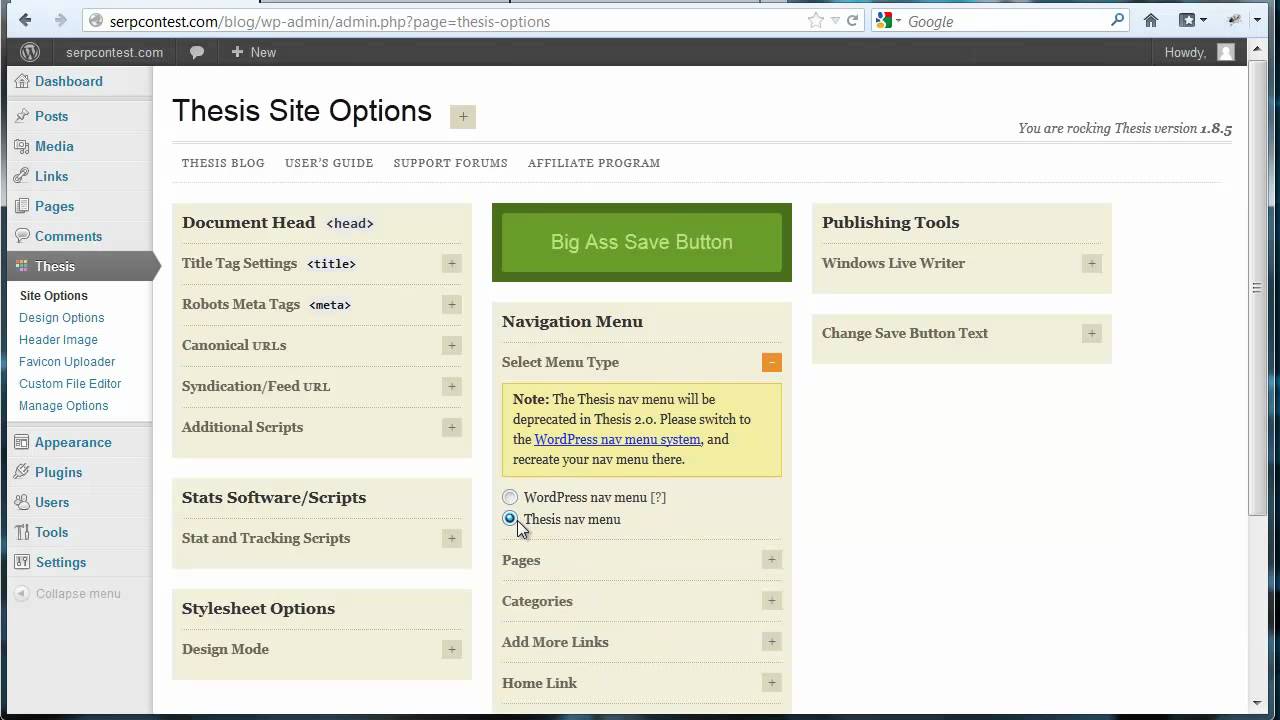Click the Comments bubble icon in sidebar
1280x720 pixels.
(x=22, y=236)
